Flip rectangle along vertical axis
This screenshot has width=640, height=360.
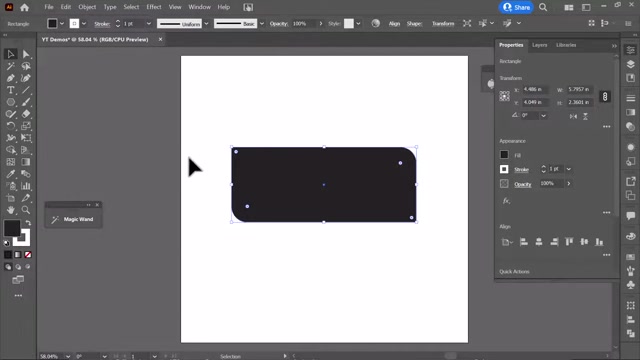[x=585, y=116]
